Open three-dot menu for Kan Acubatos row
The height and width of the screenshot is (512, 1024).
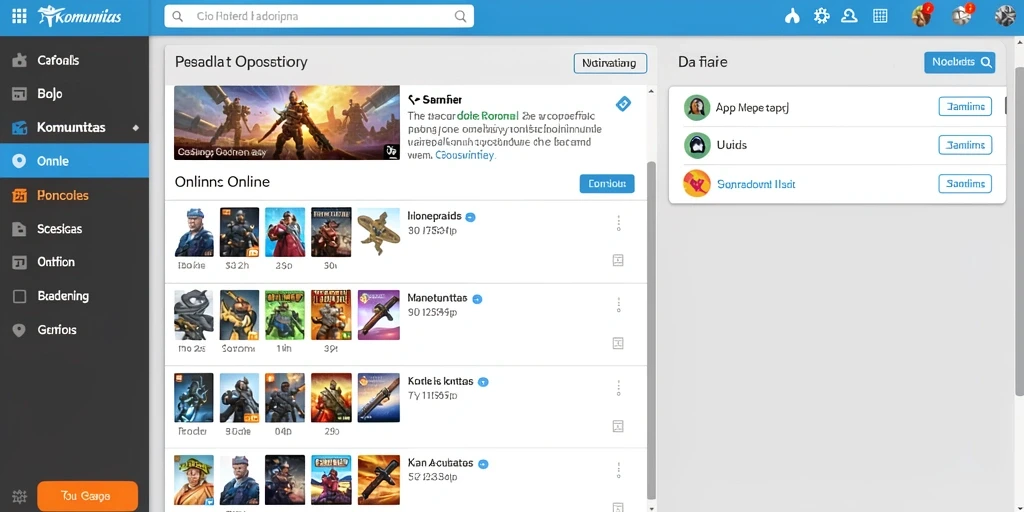[618, 470]
